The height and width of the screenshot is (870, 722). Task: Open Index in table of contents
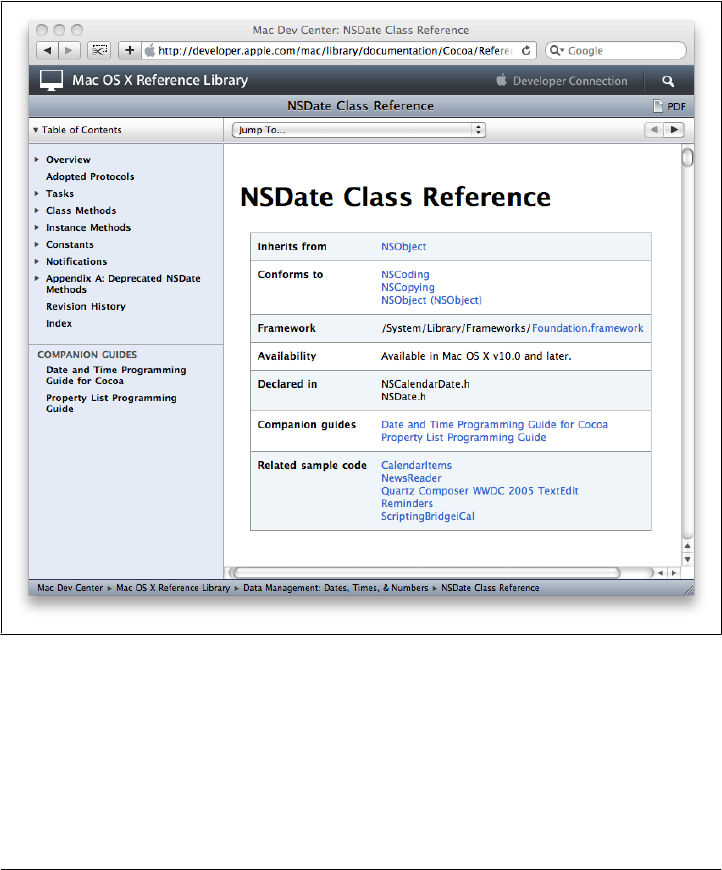tap(59, 323)
